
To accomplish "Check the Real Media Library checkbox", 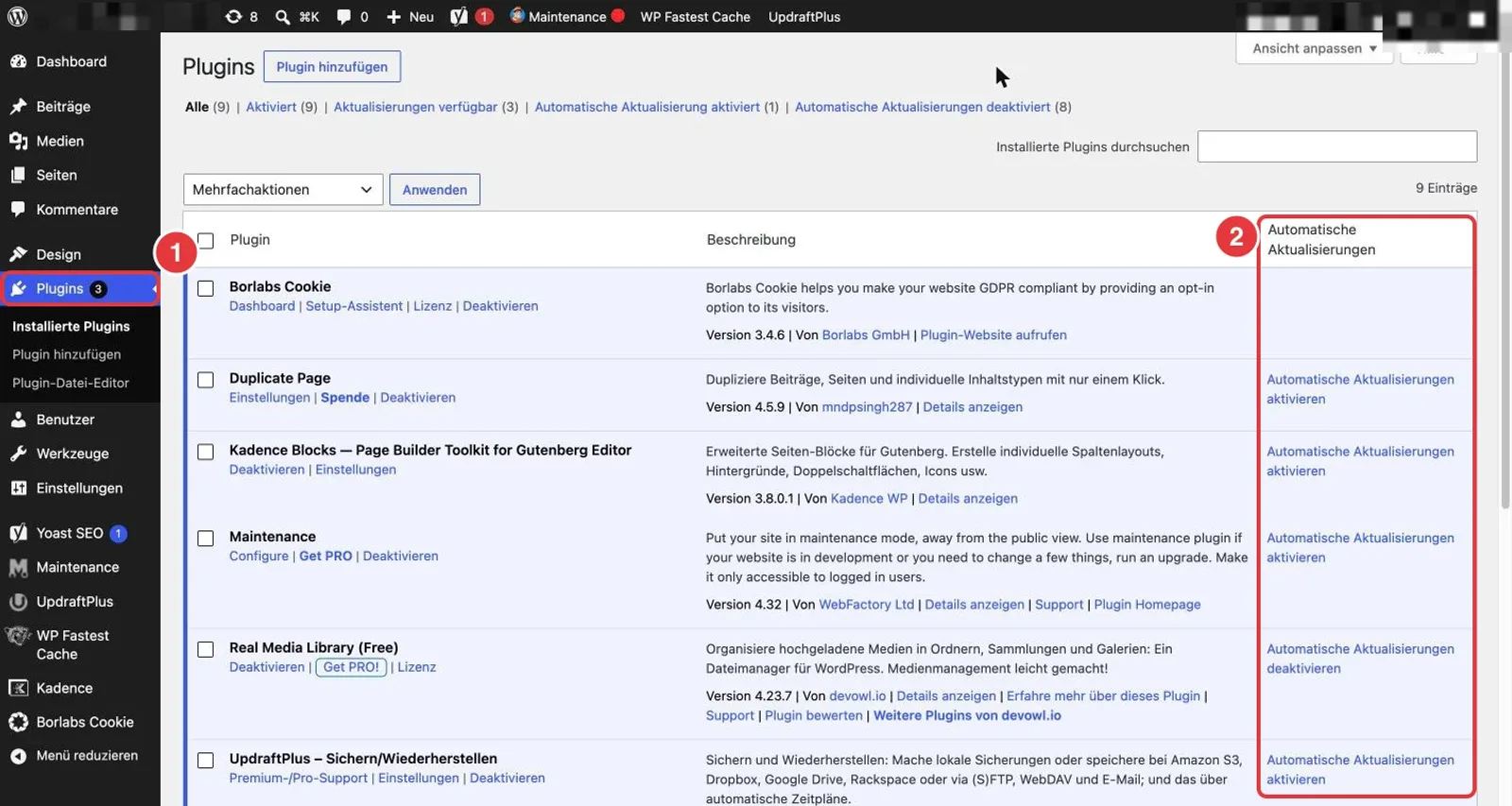I will [x=205, y=649].
